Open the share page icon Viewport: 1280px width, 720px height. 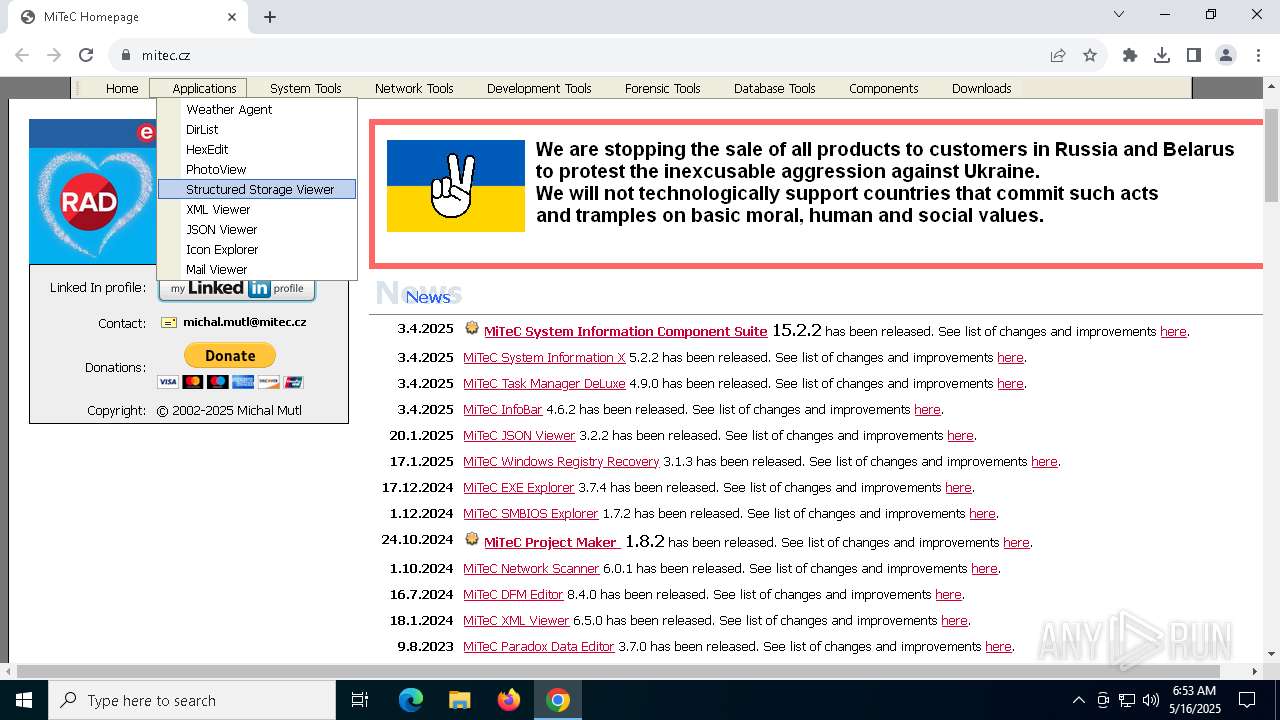(x=1058, y=56)
